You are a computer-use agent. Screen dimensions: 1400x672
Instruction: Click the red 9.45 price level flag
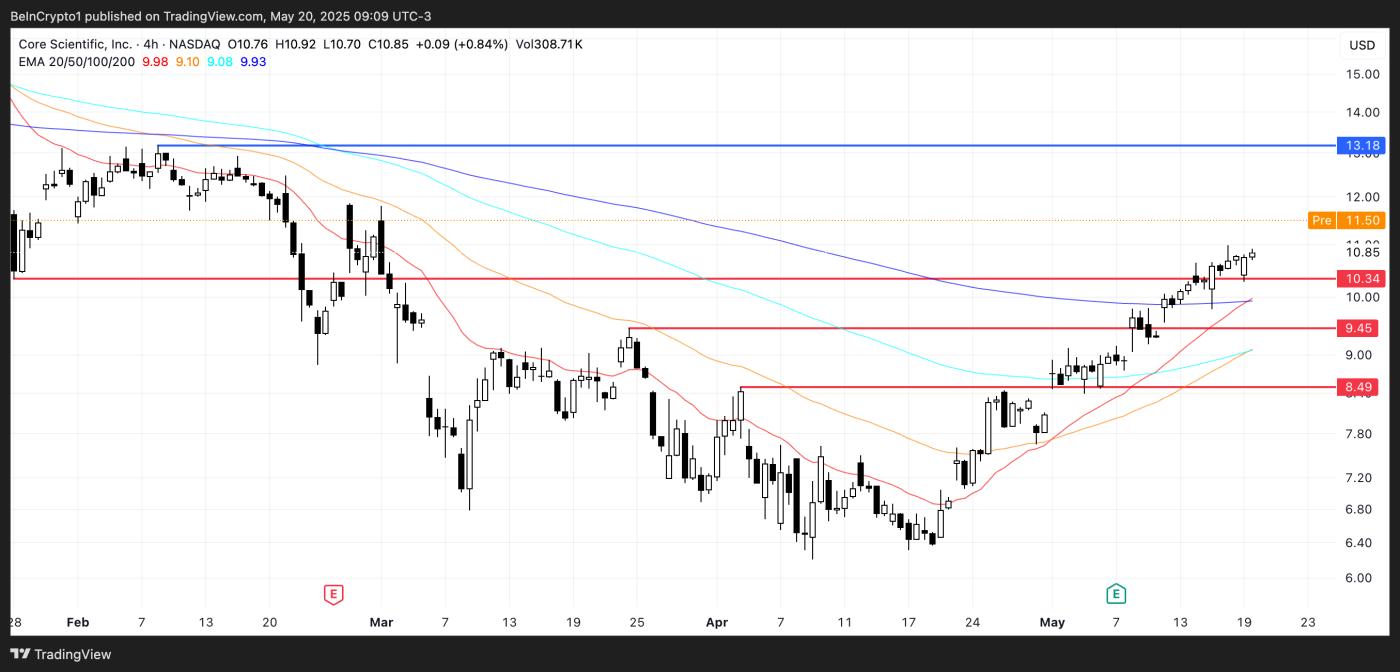click(1360, 327)
